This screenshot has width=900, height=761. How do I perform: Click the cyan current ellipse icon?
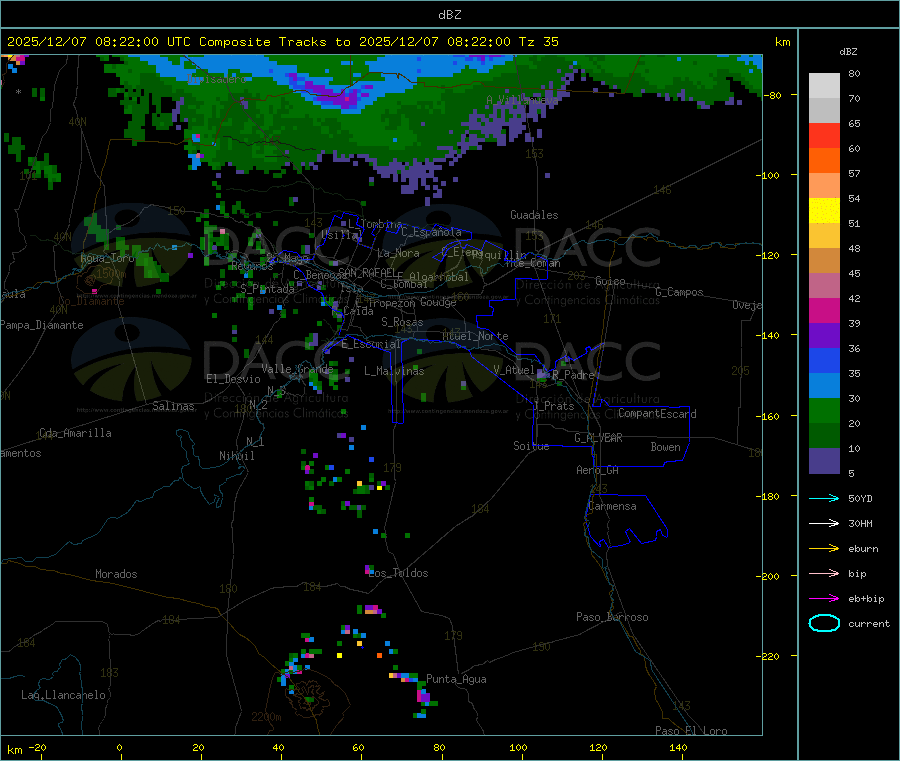[x=824, y=623]
